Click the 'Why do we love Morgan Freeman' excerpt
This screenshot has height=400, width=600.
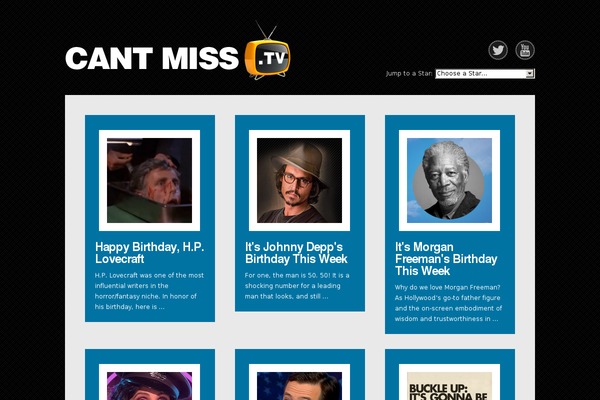[x=448, y=303]
